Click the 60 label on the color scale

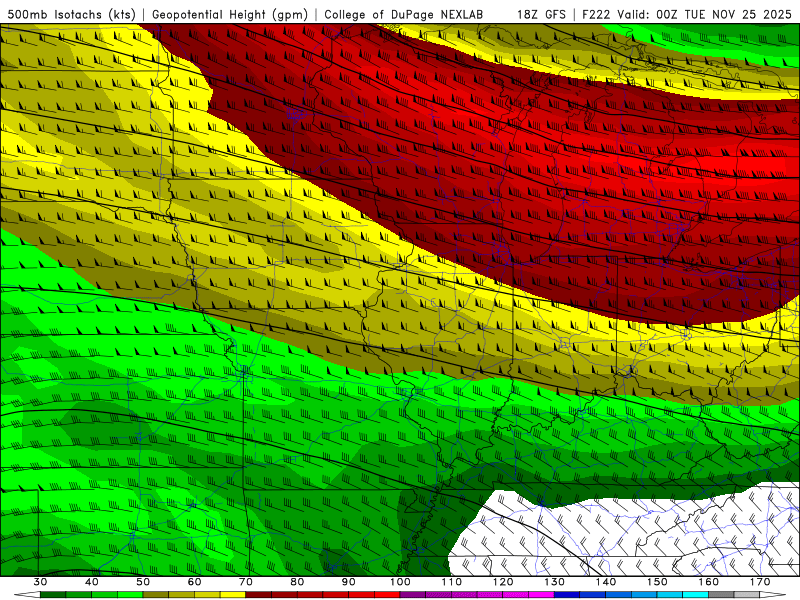click(x=194, y=582)
